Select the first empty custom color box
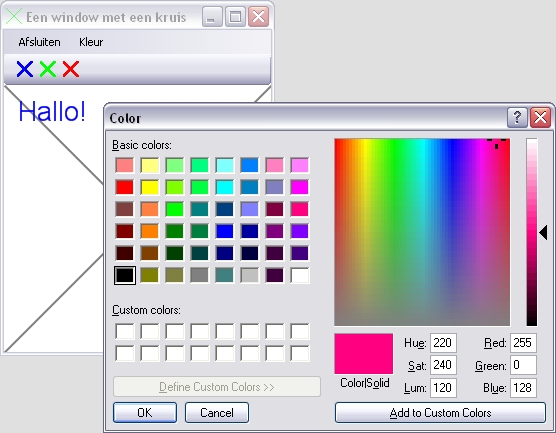This screenshot has width=556, height=433. pos(125,331)
